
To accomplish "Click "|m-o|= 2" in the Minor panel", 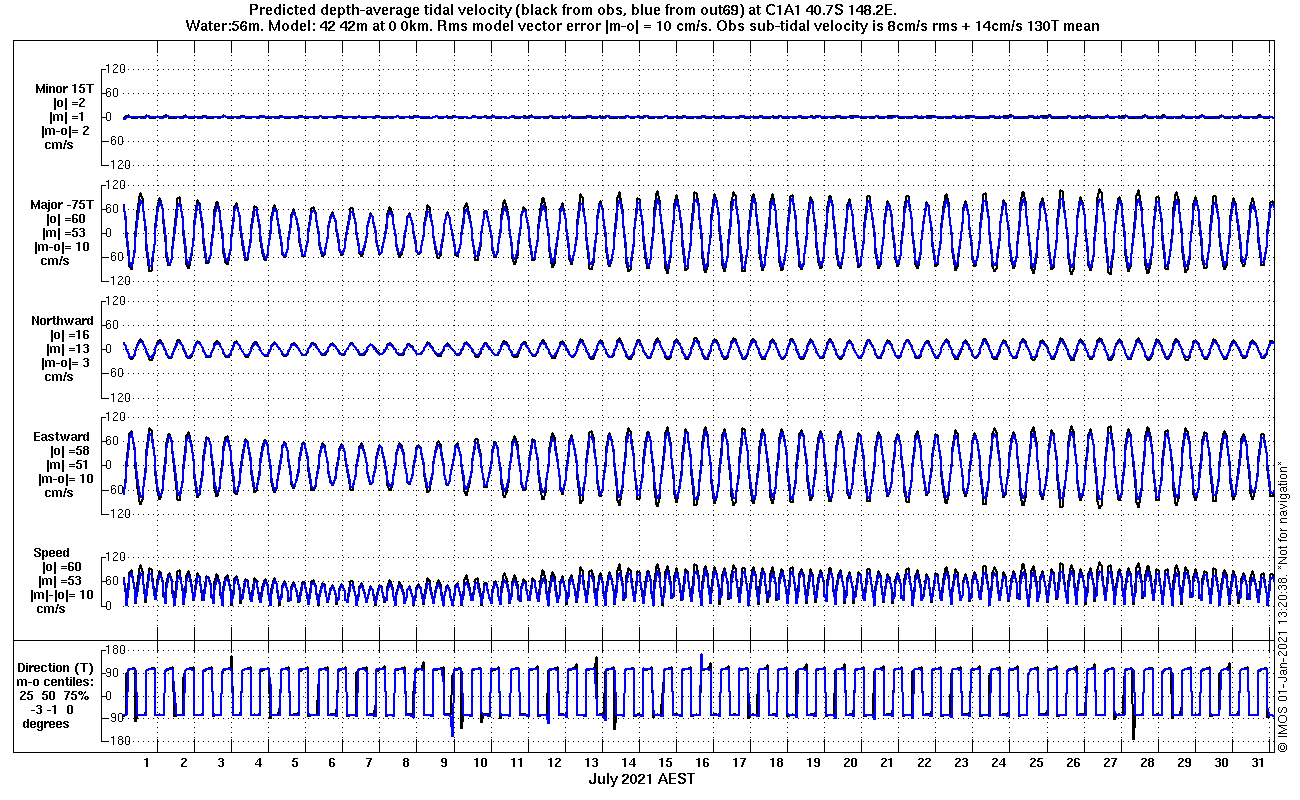I will tap(66, 131).
